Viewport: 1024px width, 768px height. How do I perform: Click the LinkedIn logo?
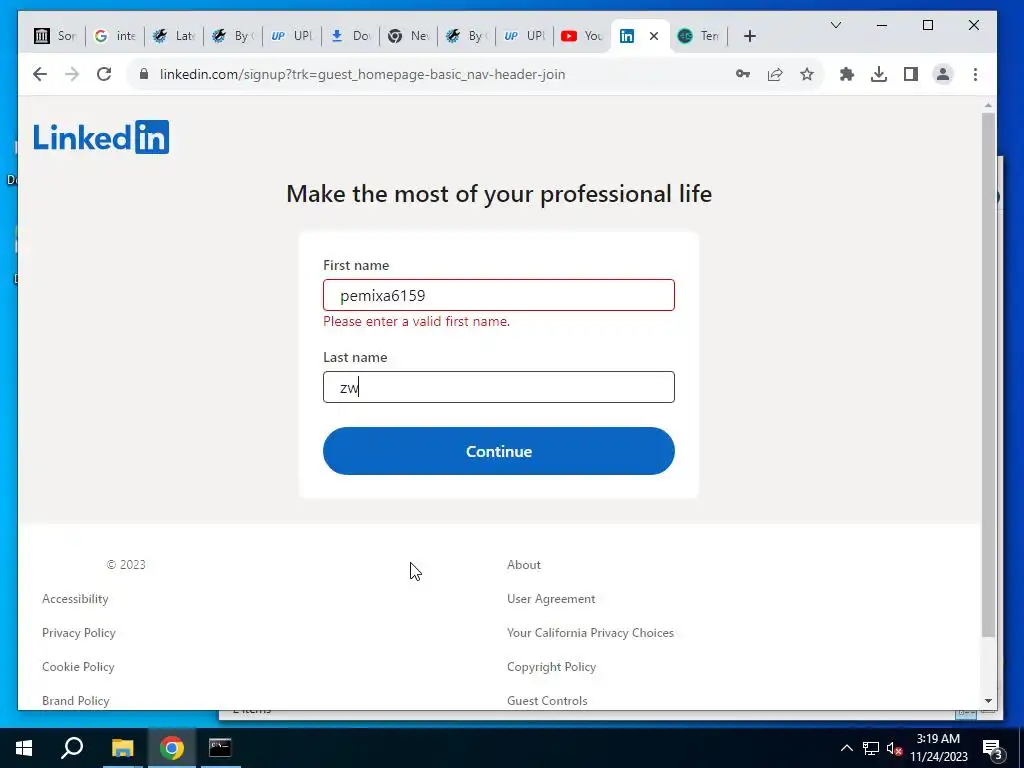click(101, 137)
